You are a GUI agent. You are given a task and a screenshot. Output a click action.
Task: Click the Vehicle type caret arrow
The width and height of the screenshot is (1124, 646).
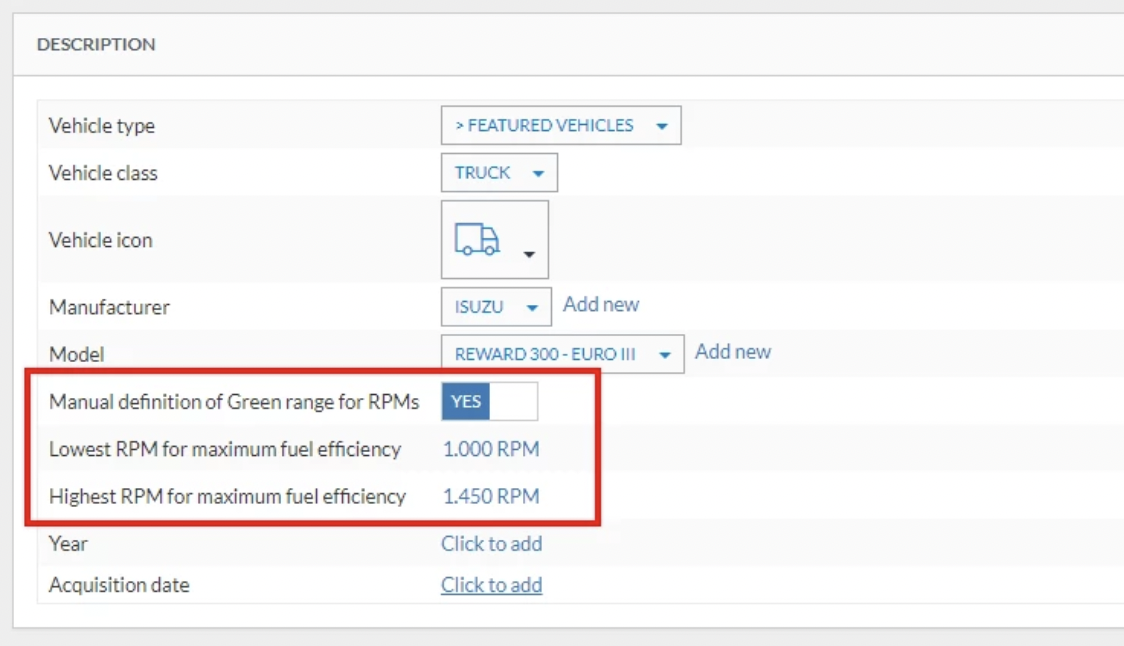point(662,126)
